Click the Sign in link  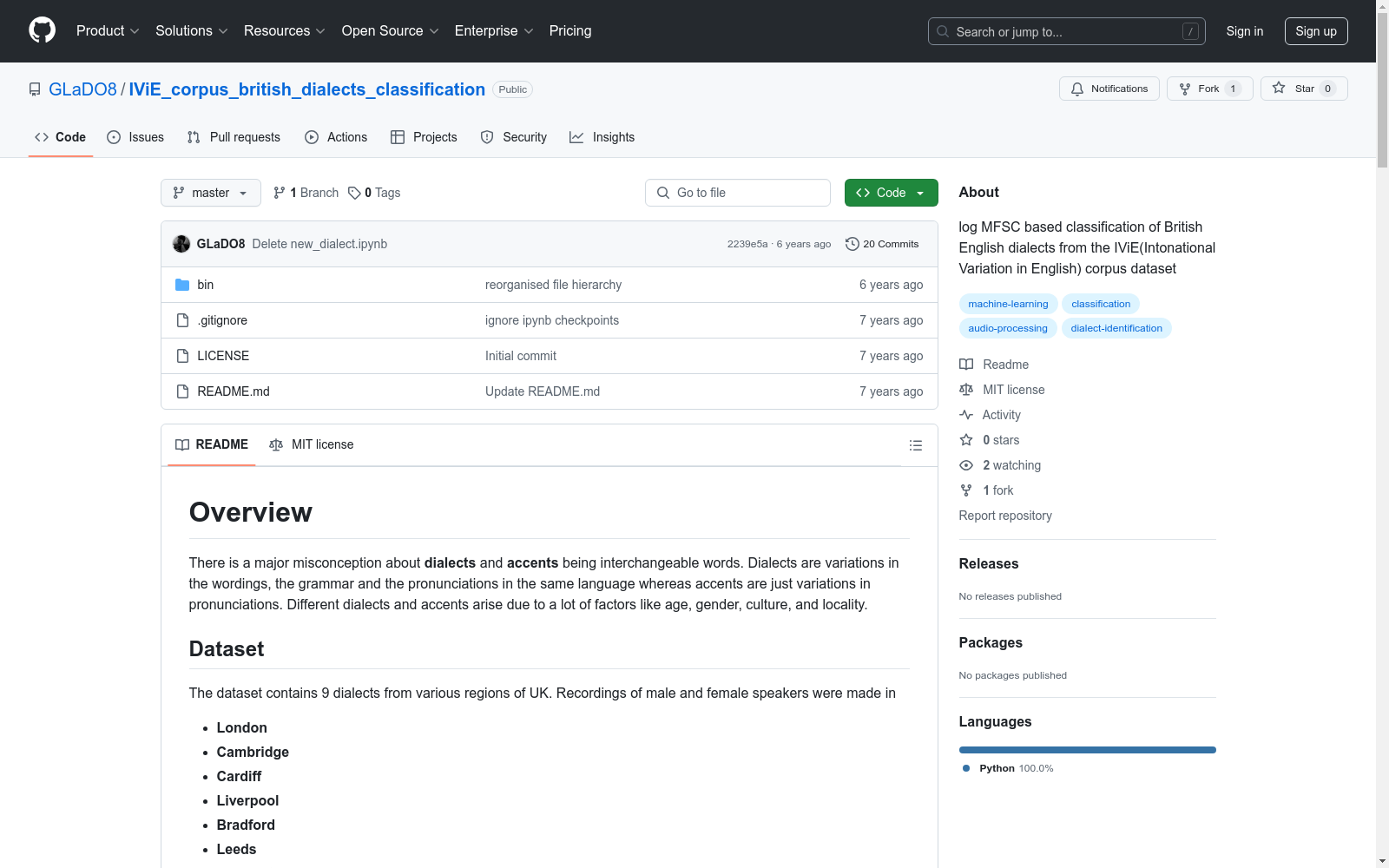[1245, 31]
